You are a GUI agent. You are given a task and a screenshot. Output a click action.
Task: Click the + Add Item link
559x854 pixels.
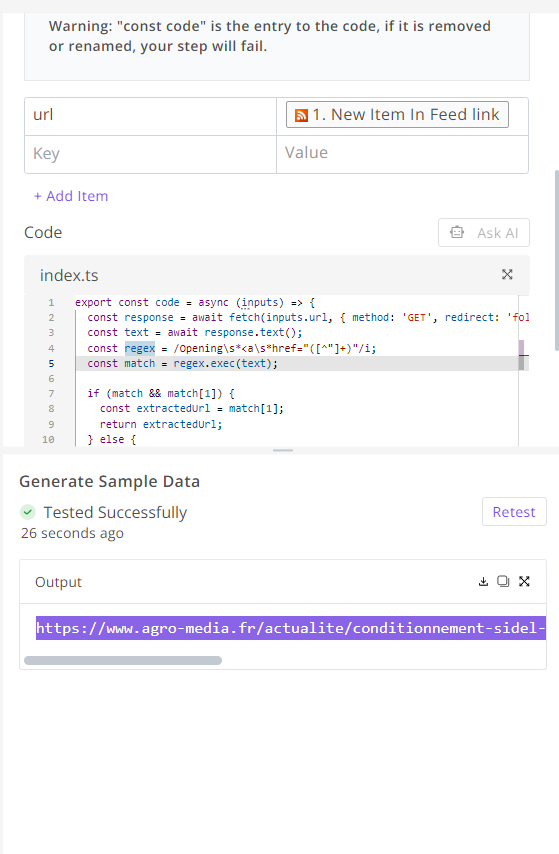71,196
